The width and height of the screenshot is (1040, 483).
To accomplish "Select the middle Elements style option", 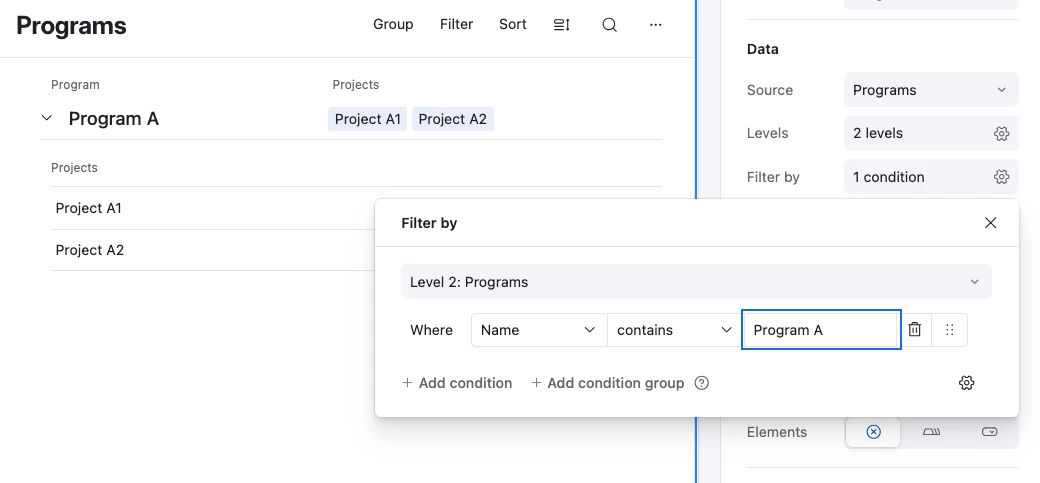I will pos(932,432).
